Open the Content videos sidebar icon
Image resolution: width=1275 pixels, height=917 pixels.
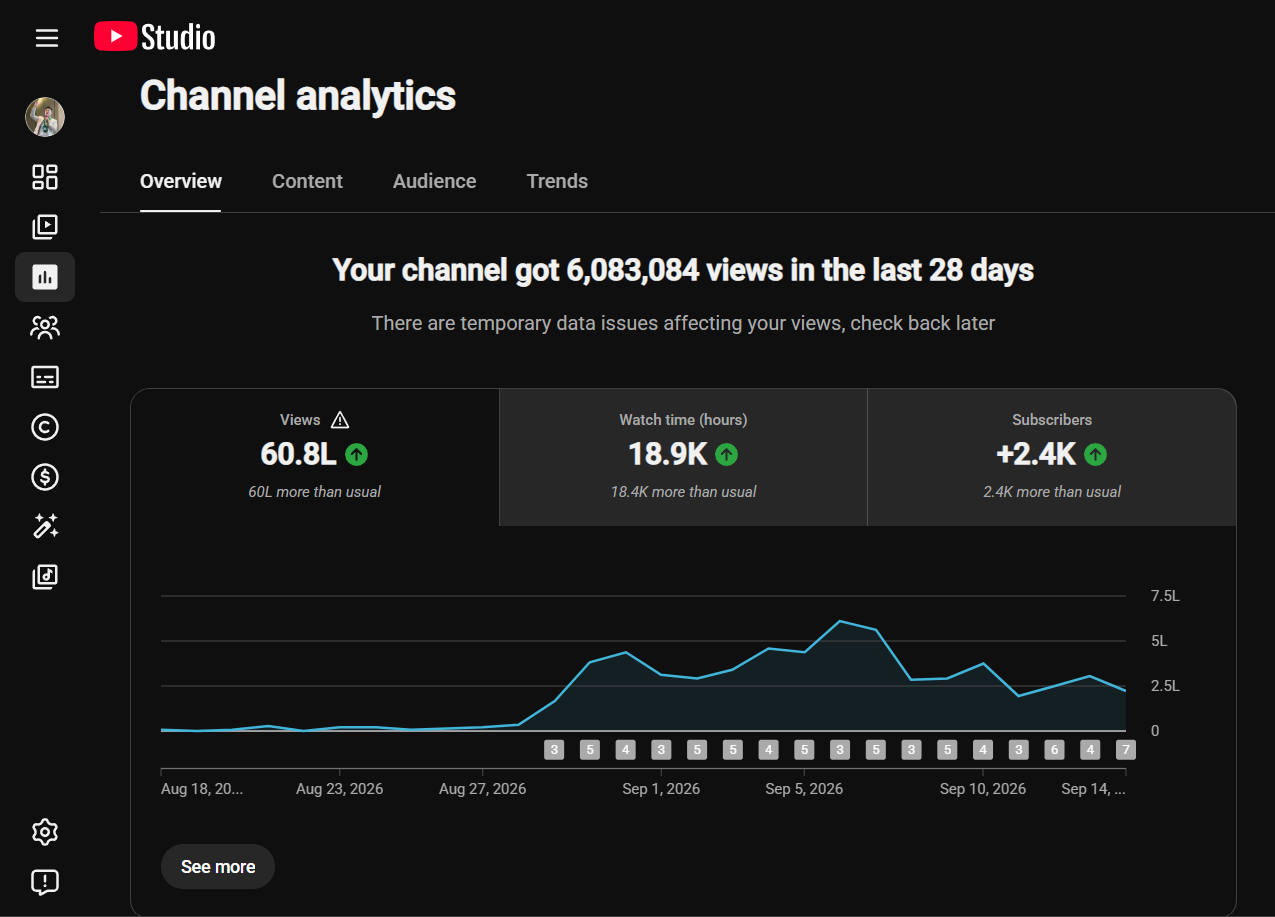(x=45, y=227)
